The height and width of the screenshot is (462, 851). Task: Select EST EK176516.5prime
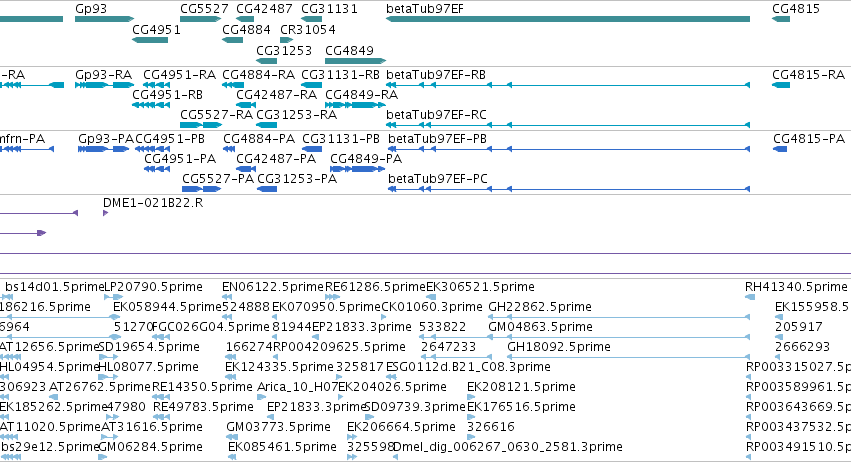pyautogui.click(x=471, y=417)
